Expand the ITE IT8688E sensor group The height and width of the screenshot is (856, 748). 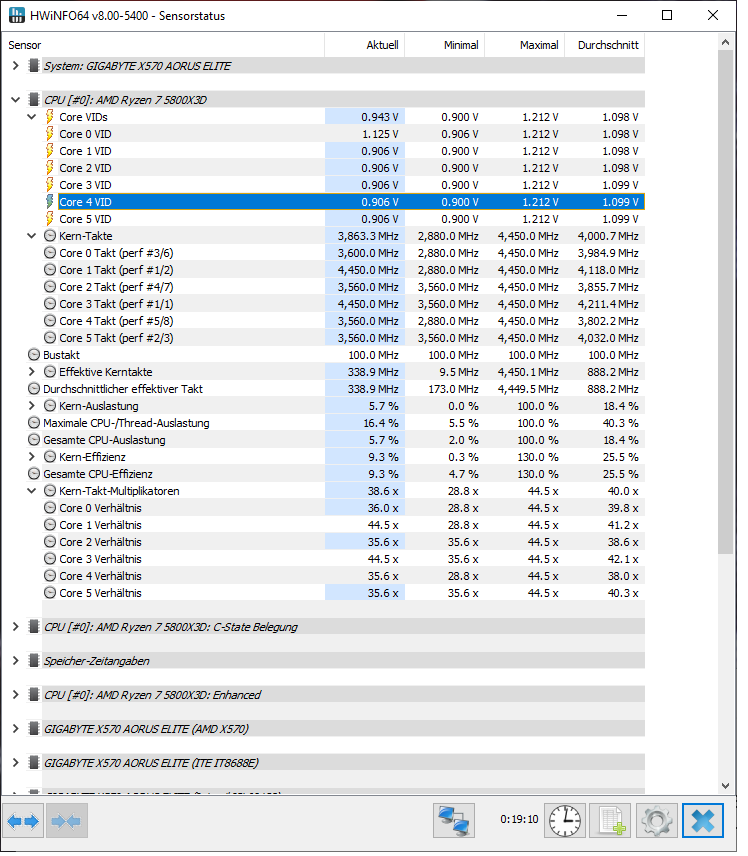[16, 765]
